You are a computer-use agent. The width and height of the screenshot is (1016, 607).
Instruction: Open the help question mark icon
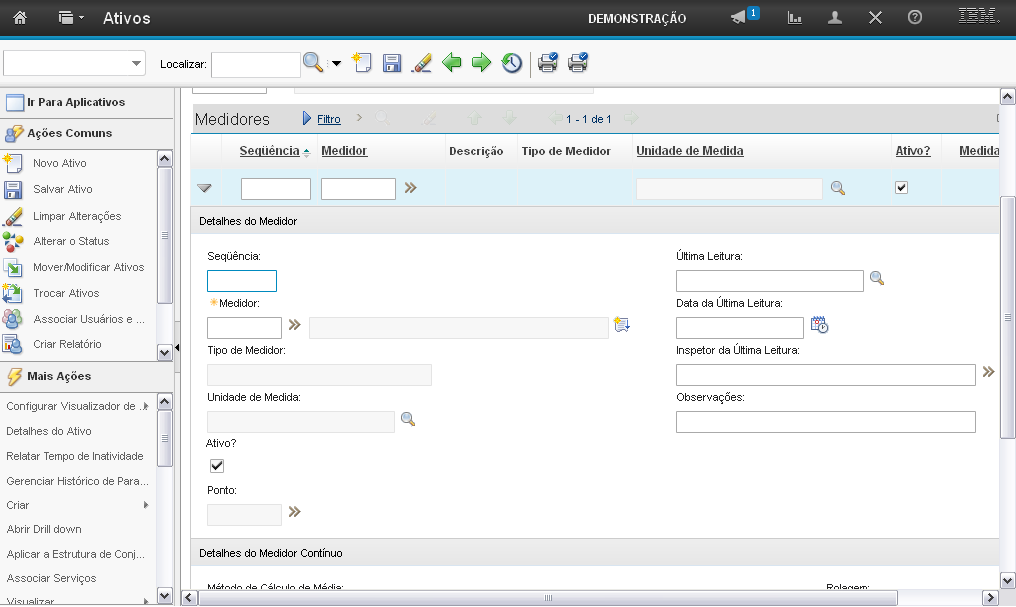click(x=914, y=18)
